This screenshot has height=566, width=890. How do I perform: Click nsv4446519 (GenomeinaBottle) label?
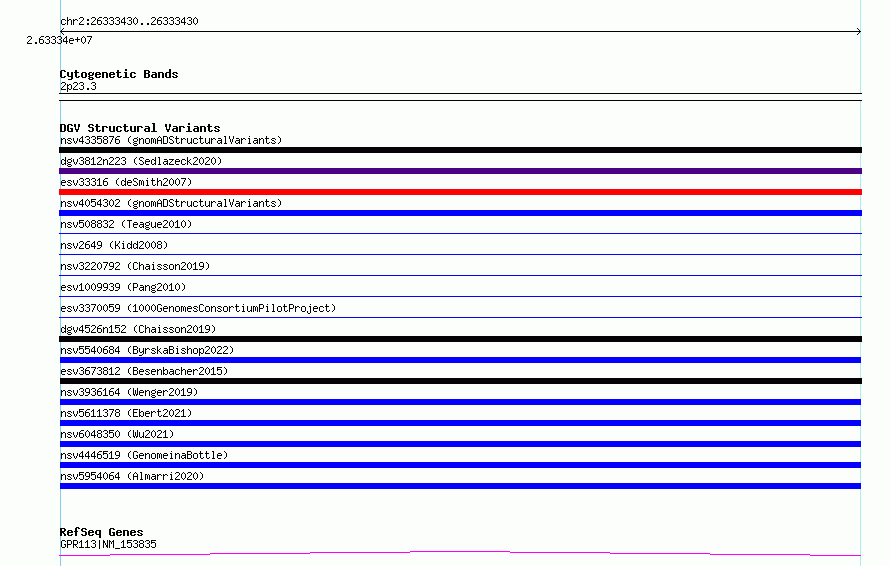coord(144,455)
